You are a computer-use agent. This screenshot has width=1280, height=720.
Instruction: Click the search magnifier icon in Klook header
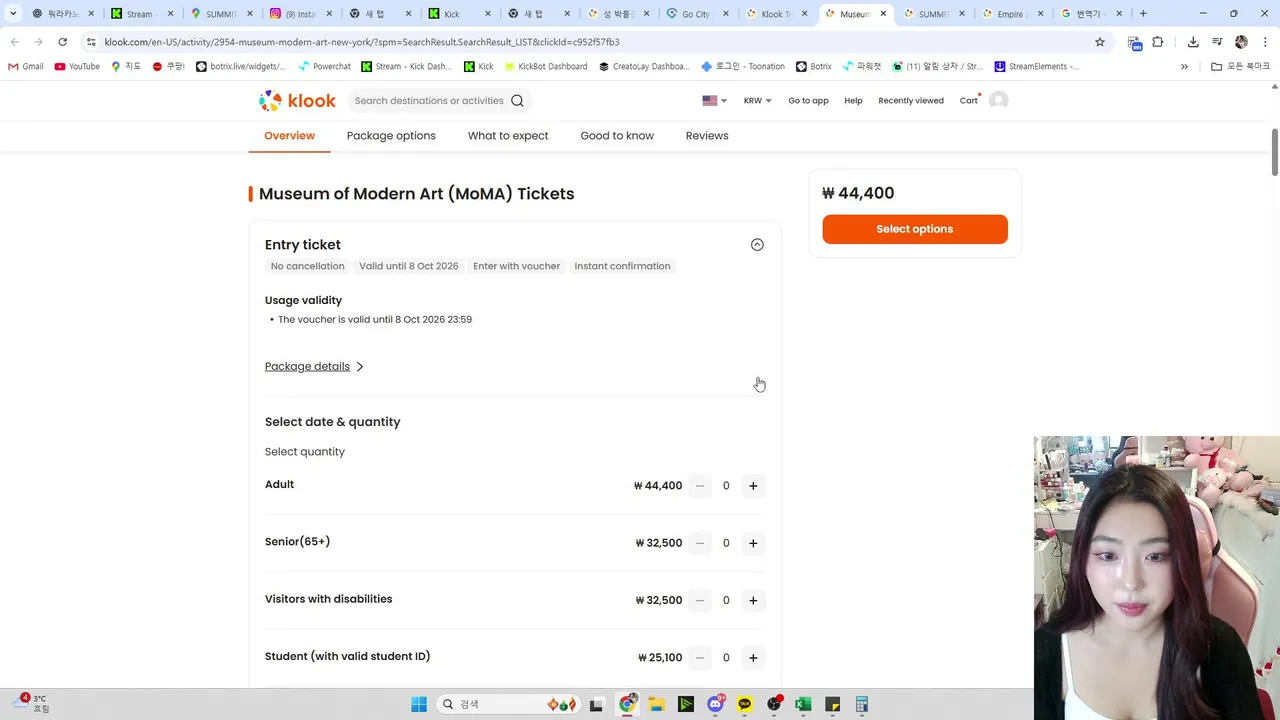(517, 100)
